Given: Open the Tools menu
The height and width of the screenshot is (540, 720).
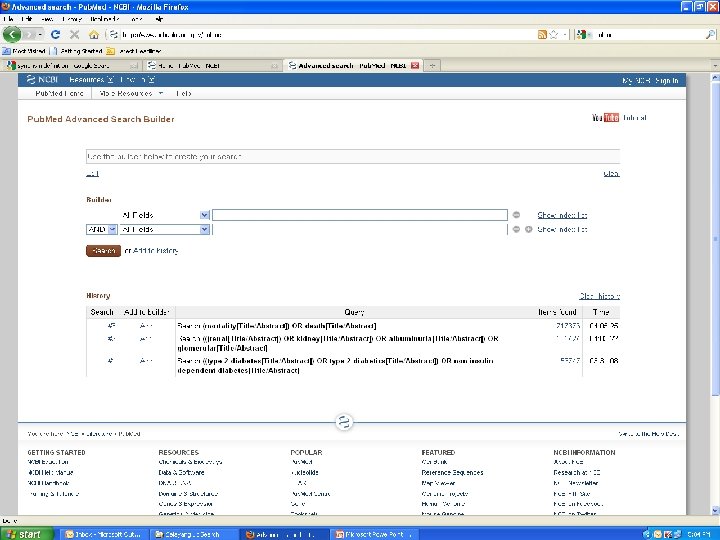Looking at the screenshot, I should [x=136, y=19].
